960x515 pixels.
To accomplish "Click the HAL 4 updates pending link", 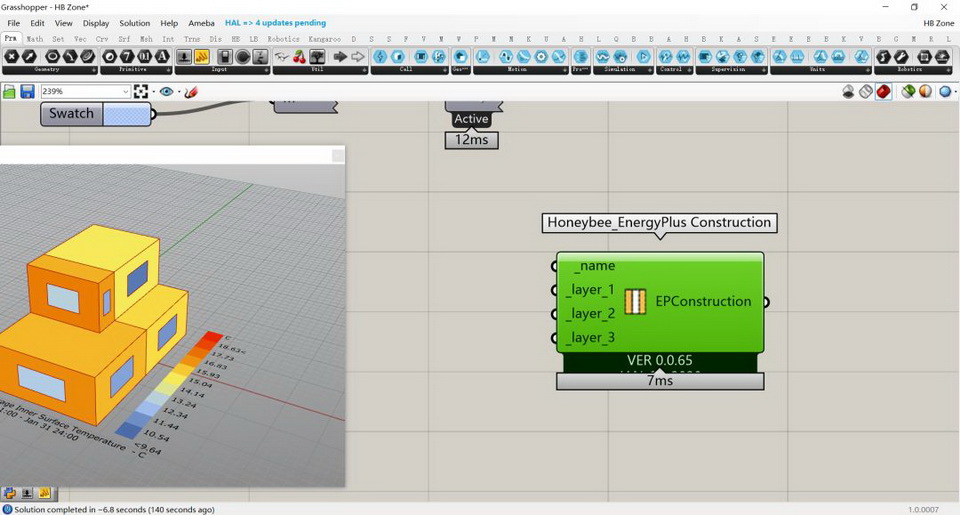I will 275,23.
